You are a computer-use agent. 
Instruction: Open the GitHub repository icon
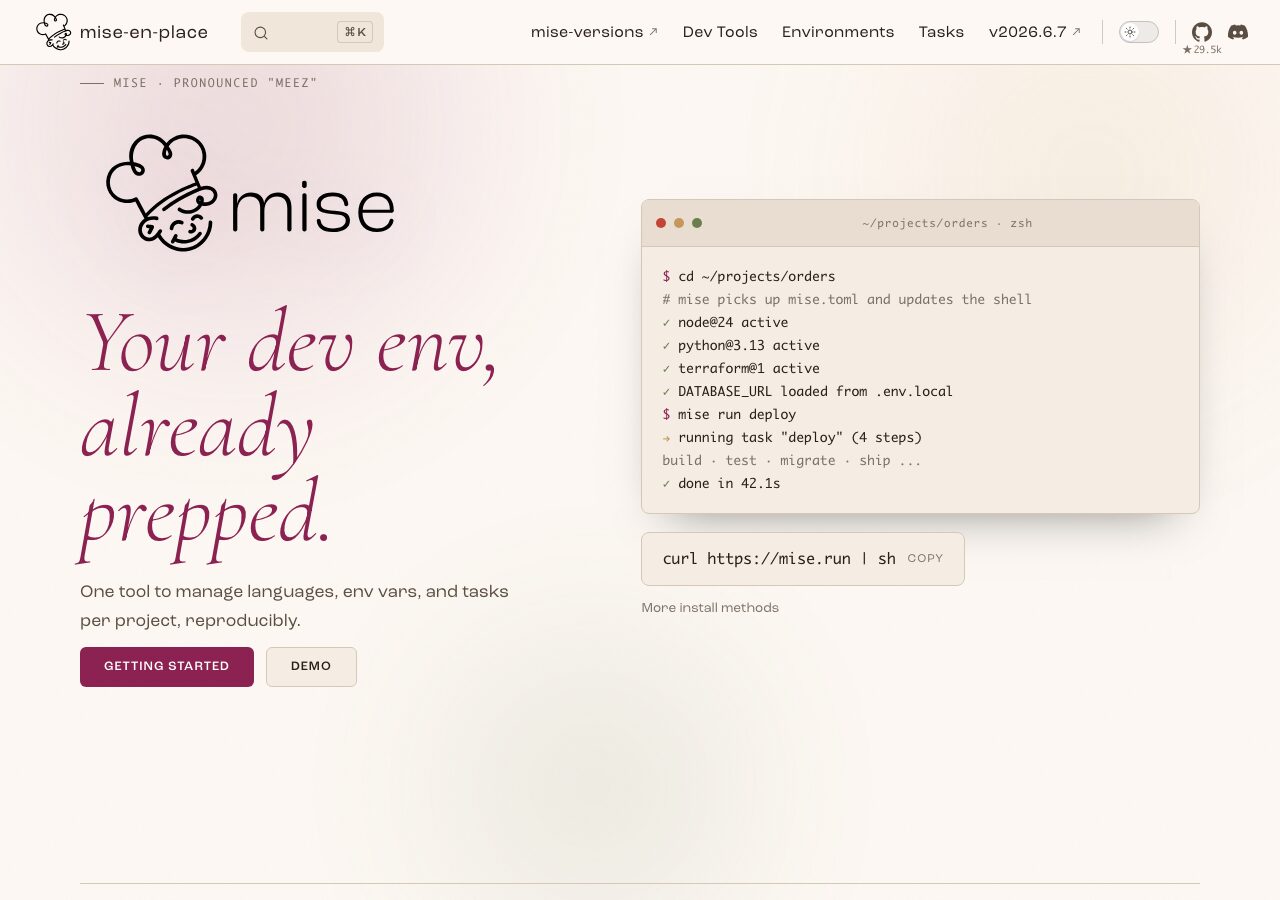[x=1202, y=32]
